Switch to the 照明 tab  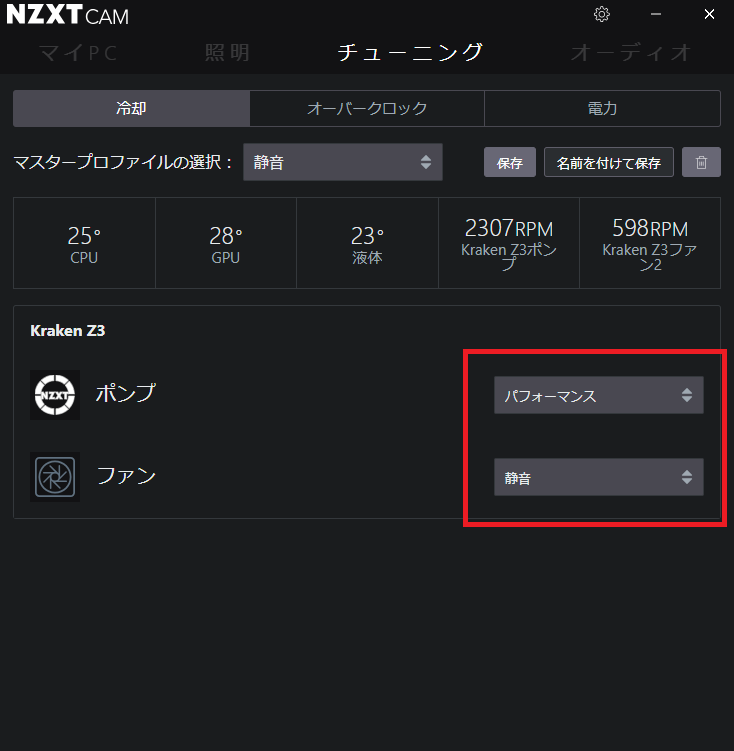227,53
